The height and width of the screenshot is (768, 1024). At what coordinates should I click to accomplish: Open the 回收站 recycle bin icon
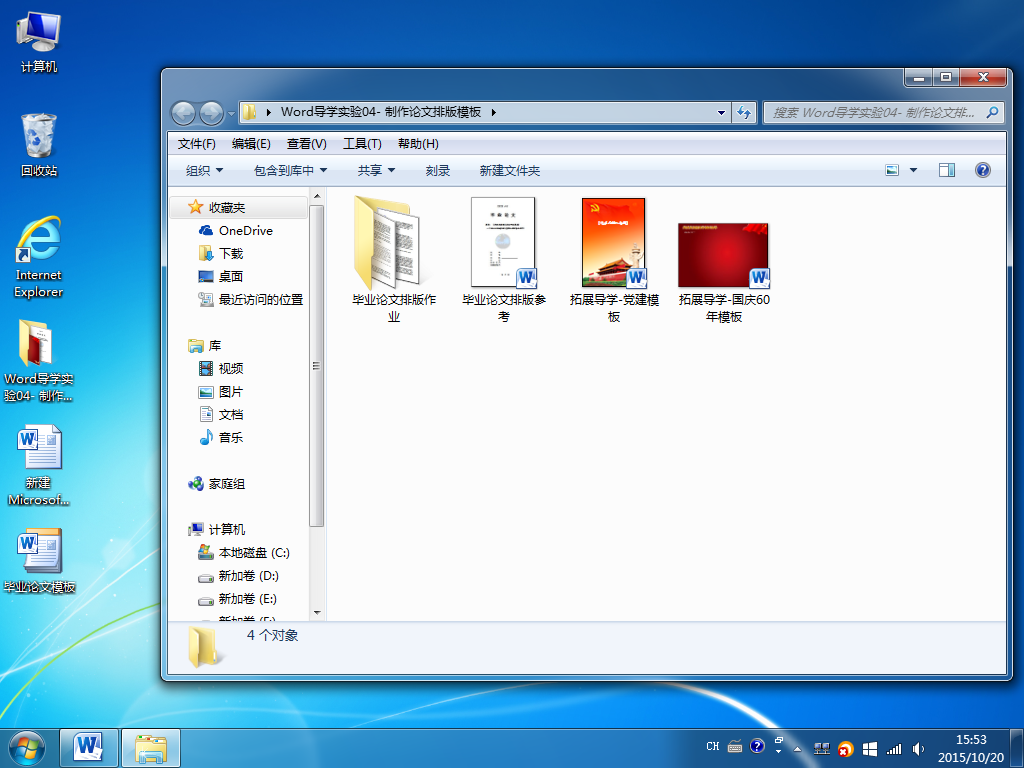coord(39,146)
